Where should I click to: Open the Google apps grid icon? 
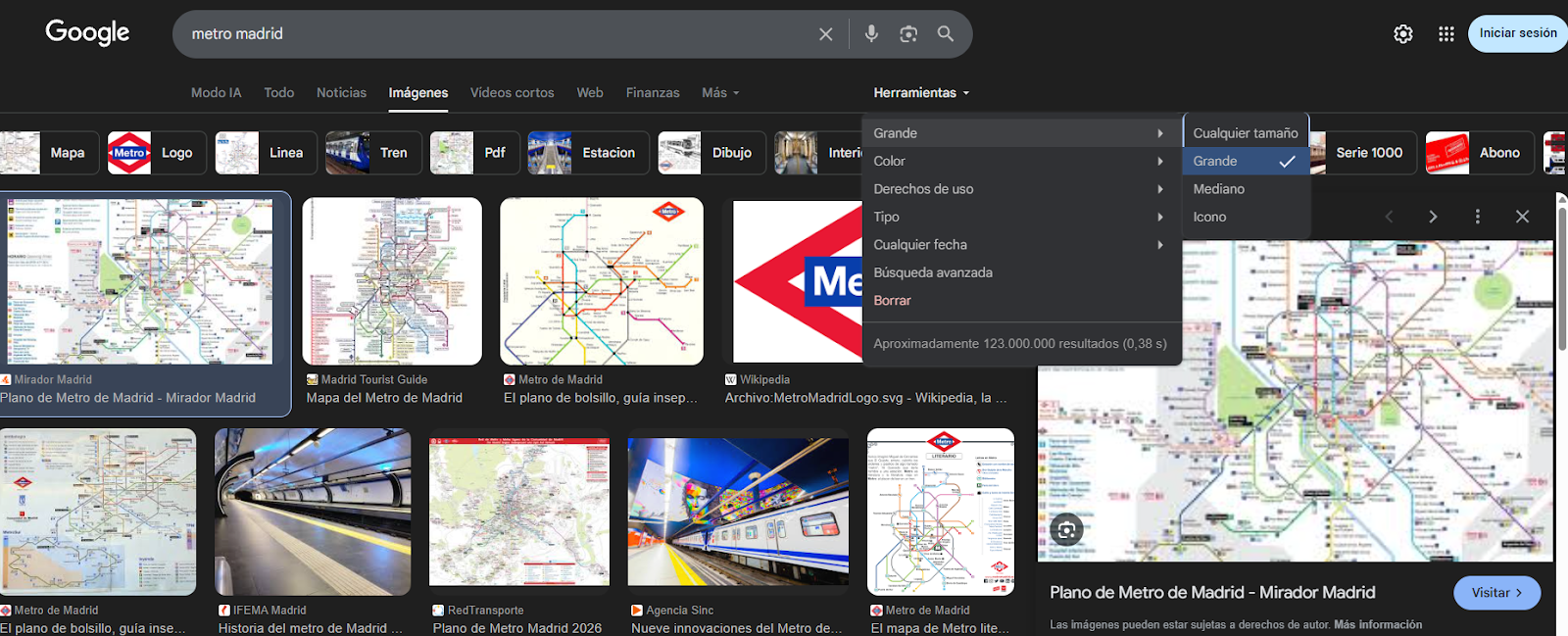pos(1445,34)
